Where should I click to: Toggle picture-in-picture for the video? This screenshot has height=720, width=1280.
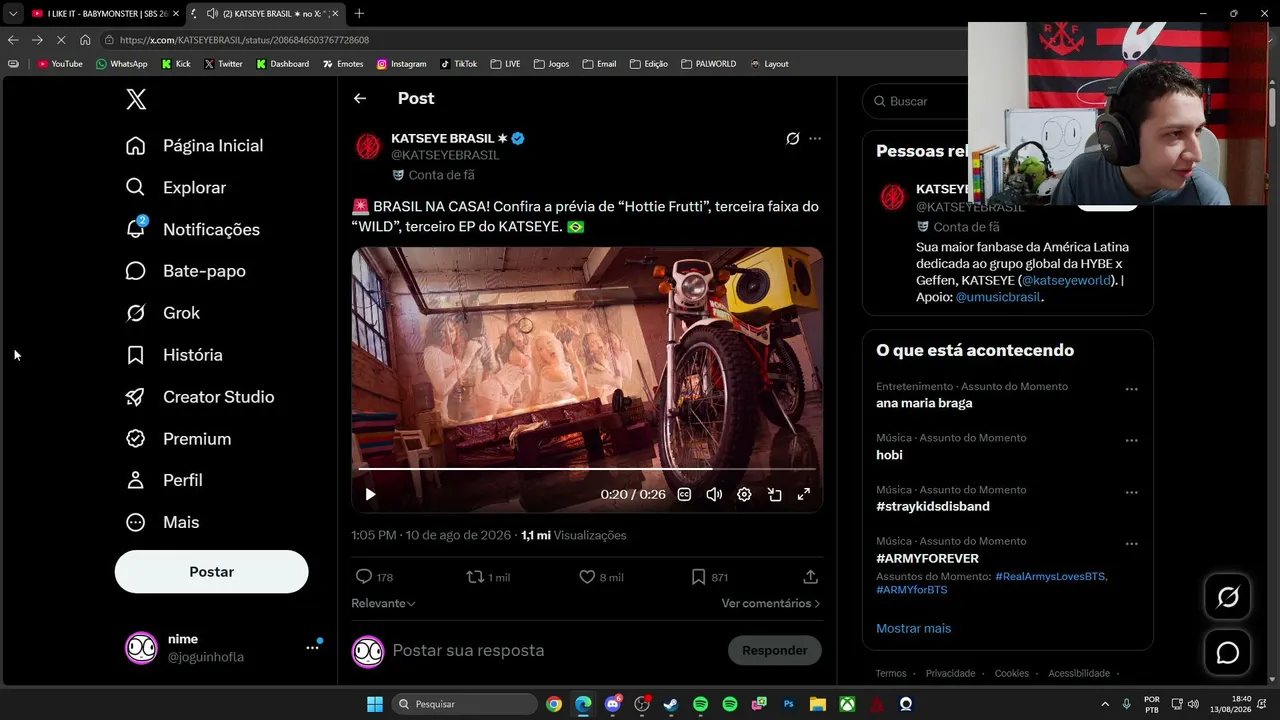[774, 494]
